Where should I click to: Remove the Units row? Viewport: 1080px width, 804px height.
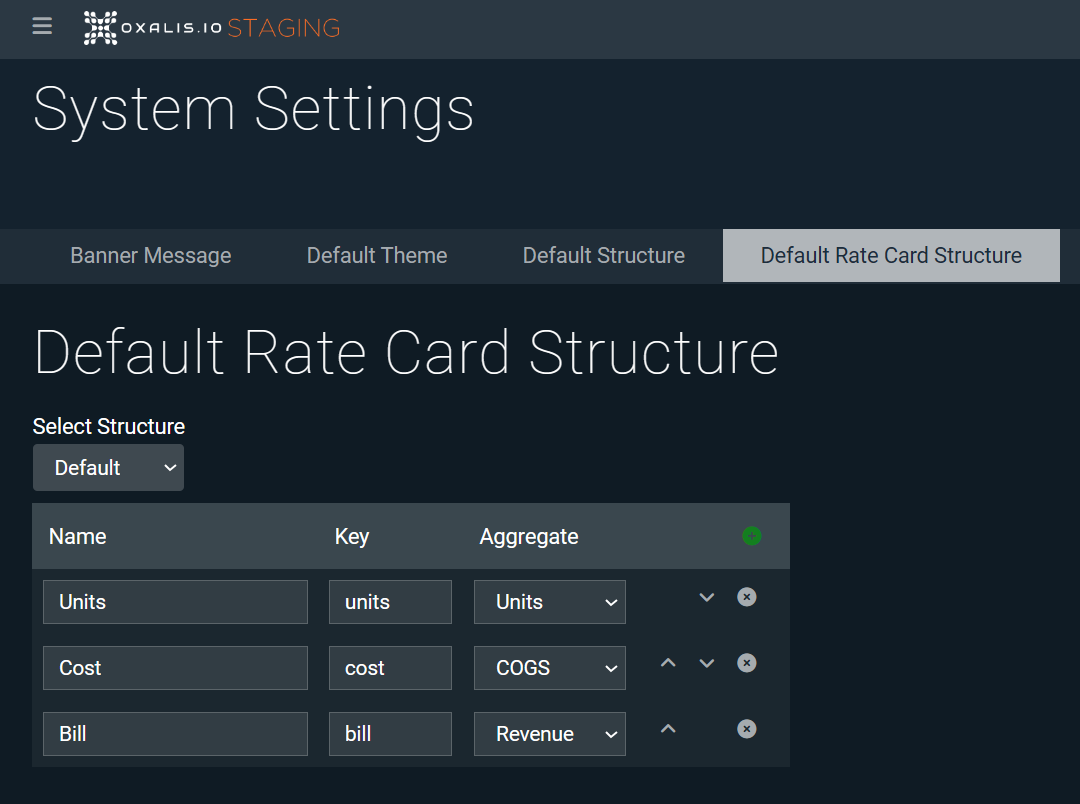point(747,597)
